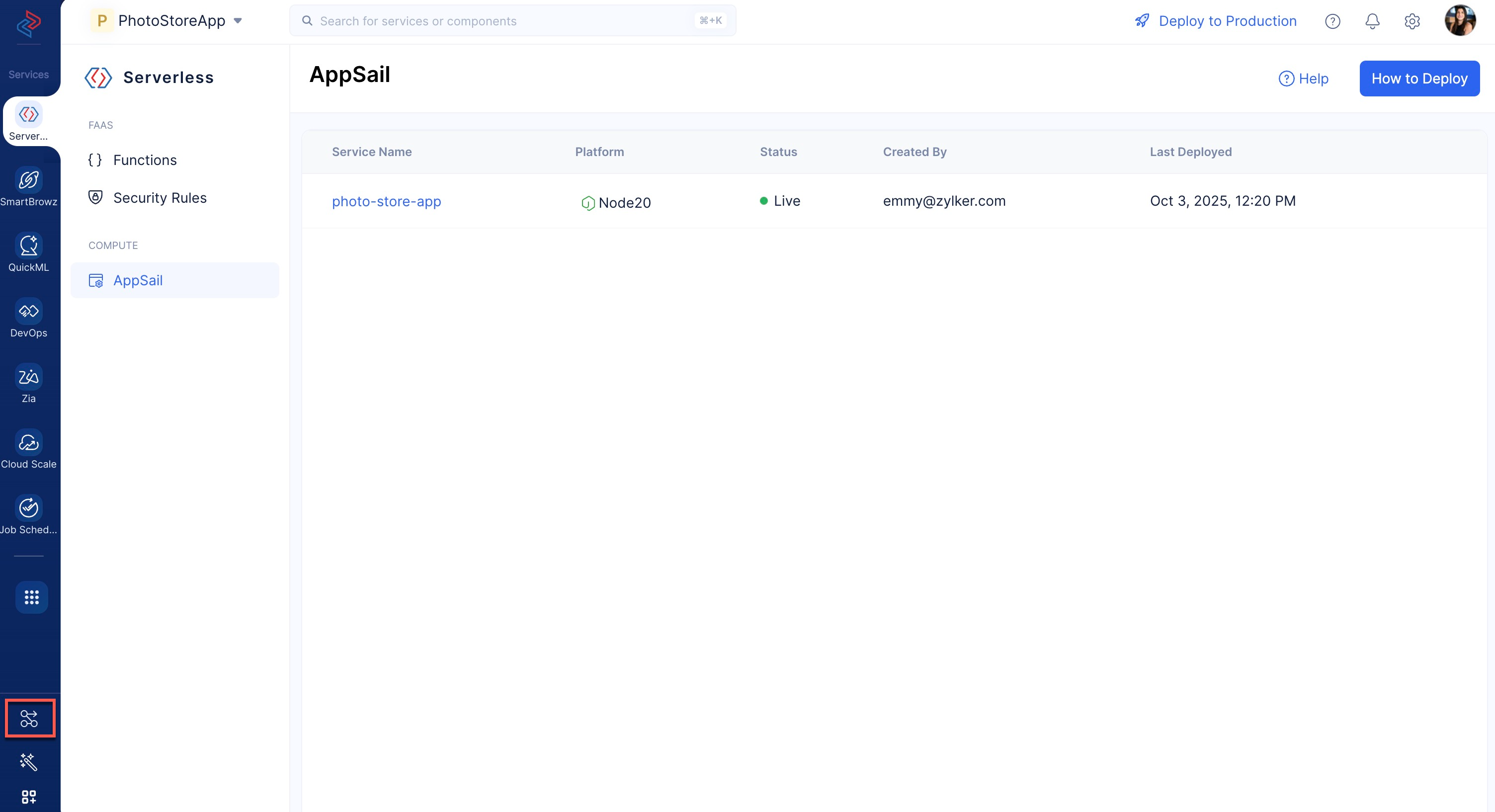
Task: Open notifications bell icon
Action: [x=1372, y=21]
